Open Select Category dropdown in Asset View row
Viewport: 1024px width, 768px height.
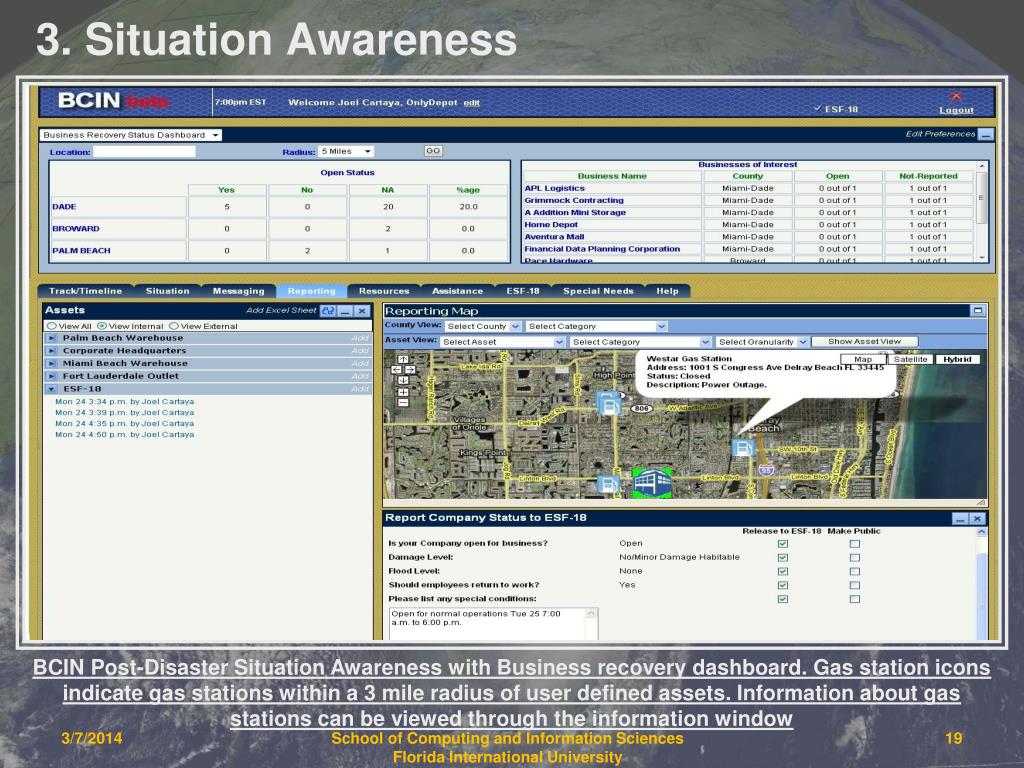pos(640,342)
